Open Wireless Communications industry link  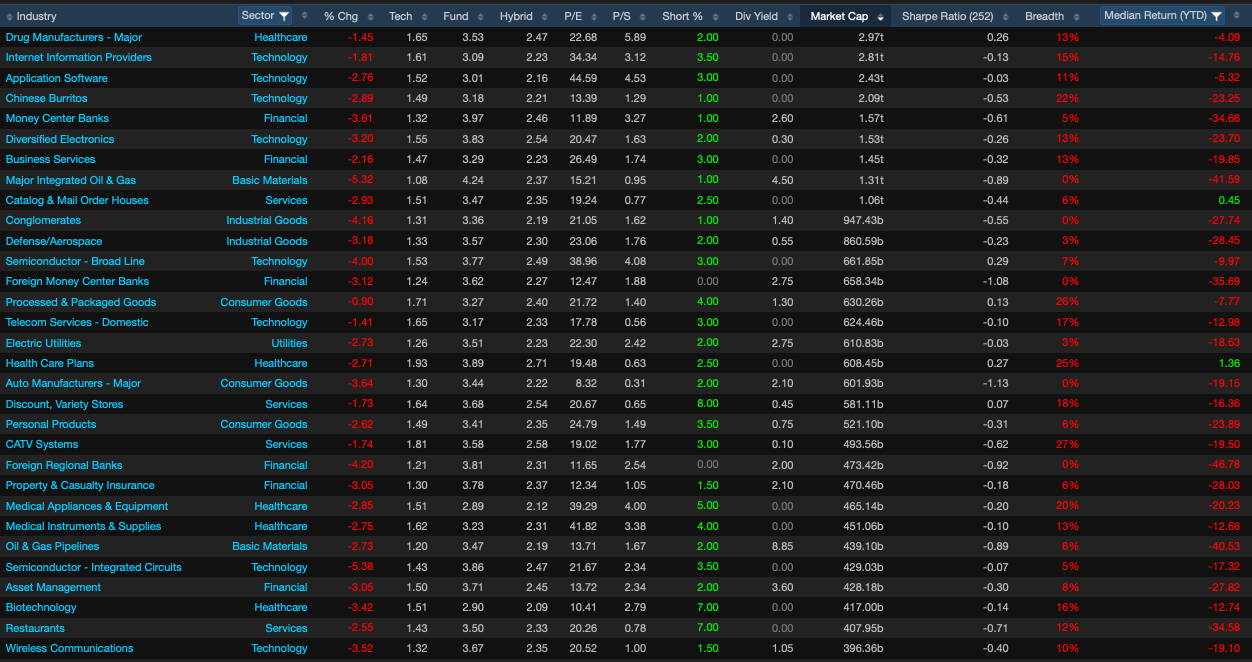click(70, 648)
